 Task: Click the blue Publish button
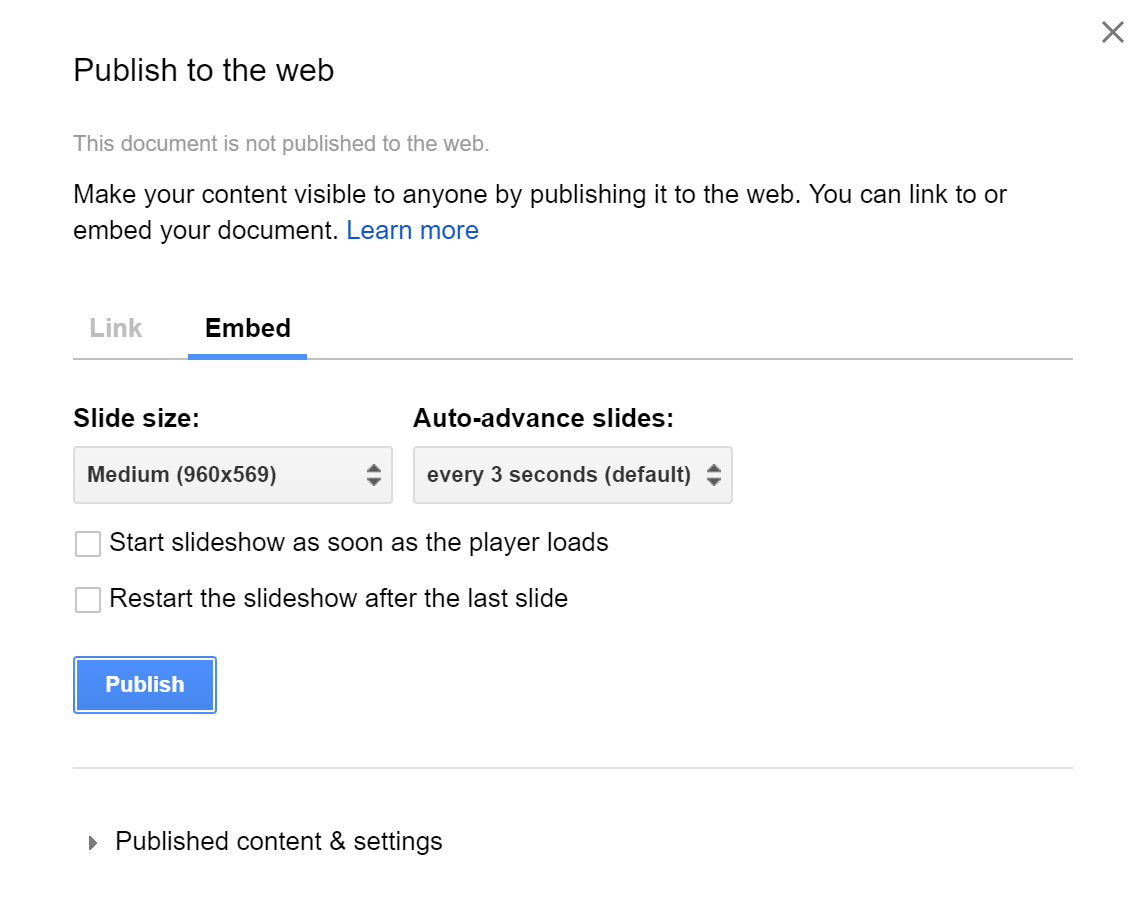pyautogui.click(x=145, y=685)
